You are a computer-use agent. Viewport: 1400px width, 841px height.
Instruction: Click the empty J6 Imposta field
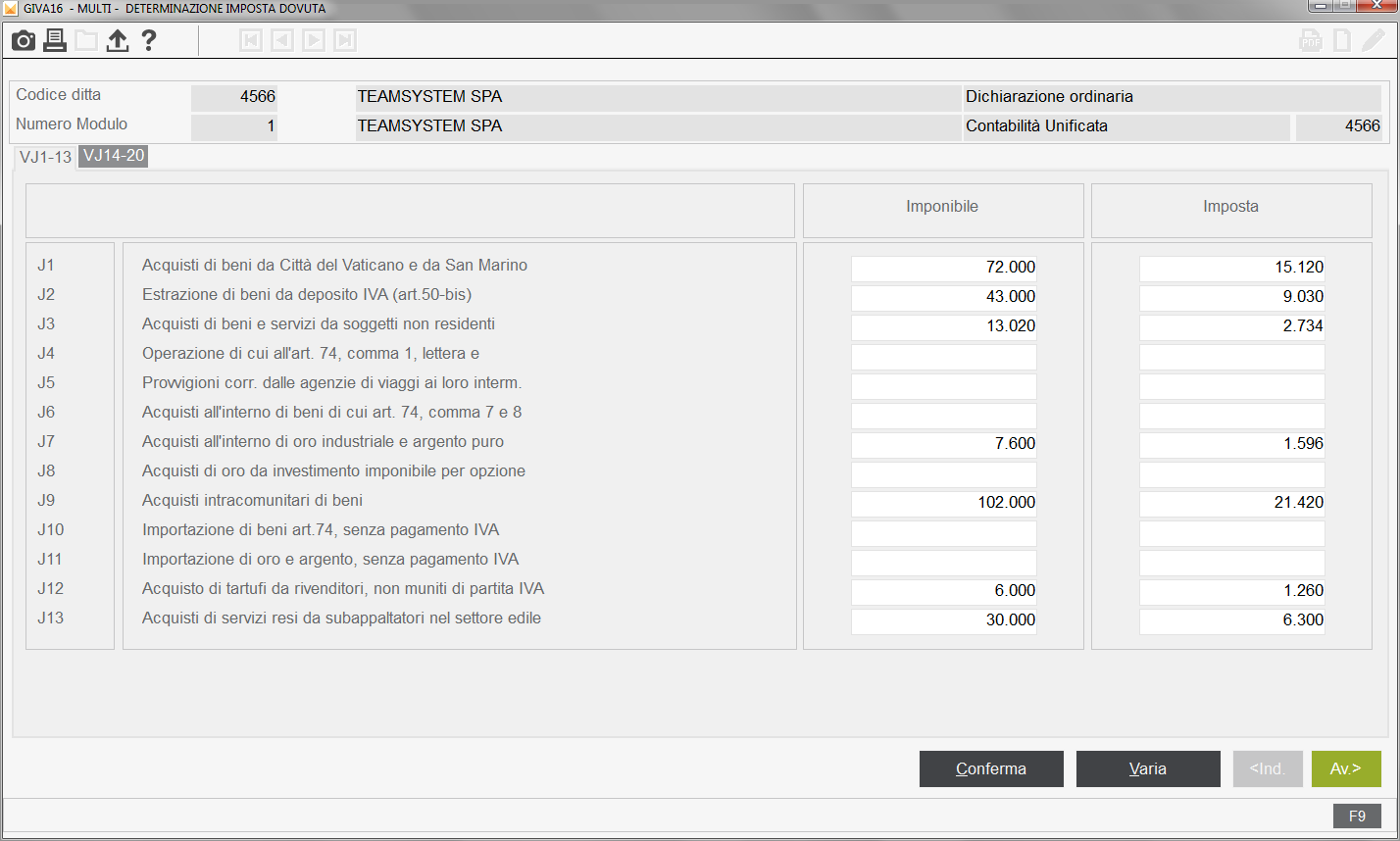pos(1232,415)
